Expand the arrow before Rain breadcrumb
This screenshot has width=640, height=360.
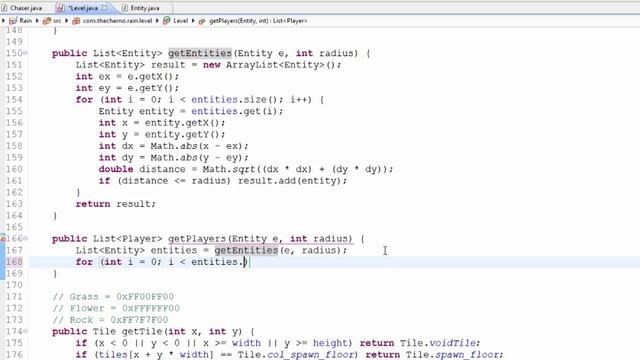[x=3, y=20]
